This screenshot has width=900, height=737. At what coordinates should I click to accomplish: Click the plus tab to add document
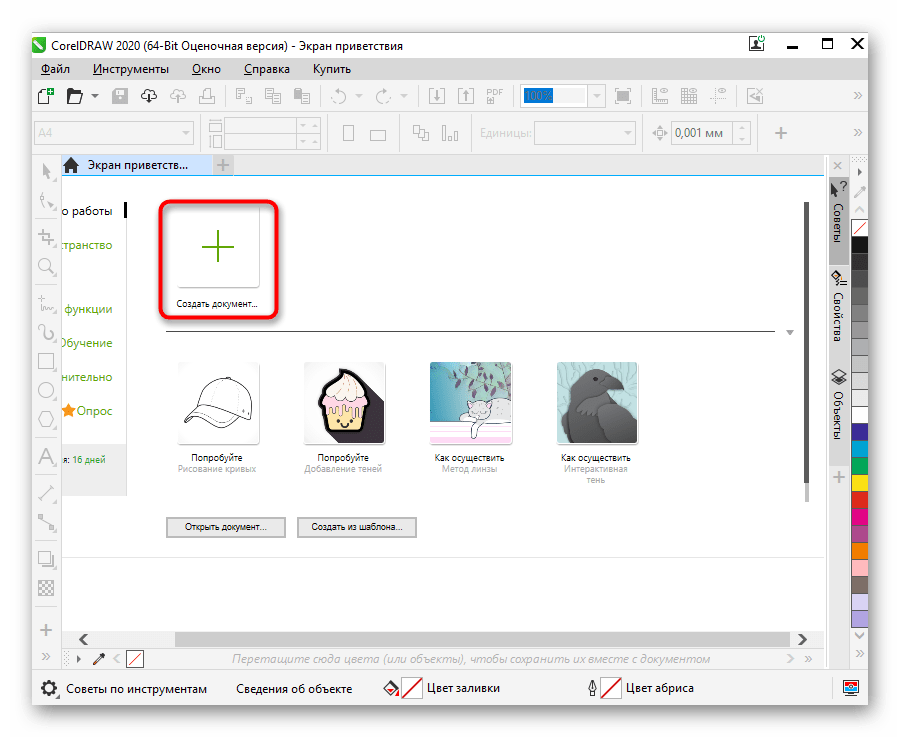click(x=223, y=165)
